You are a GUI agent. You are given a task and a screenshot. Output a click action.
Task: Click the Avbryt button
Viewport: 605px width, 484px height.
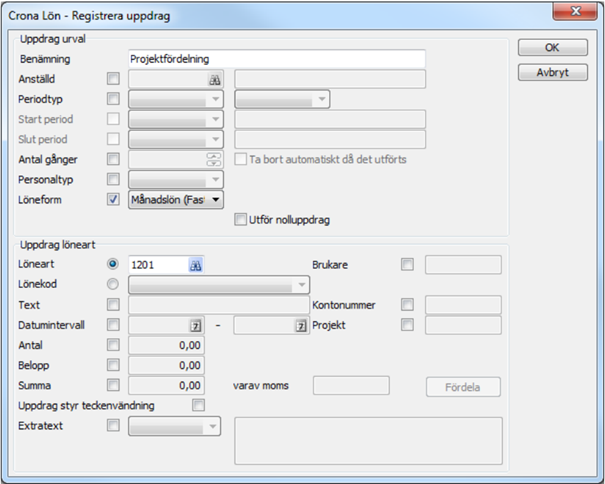click(x=553, y=72)
